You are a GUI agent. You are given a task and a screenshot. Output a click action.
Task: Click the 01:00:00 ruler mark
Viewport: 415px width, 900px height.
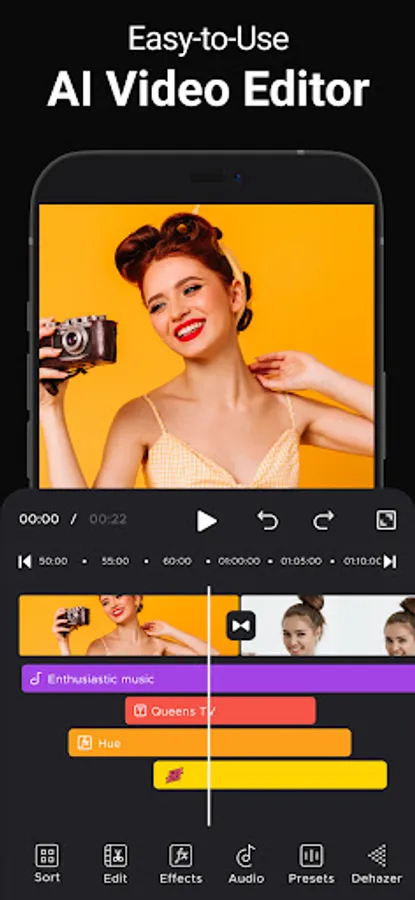239,561
